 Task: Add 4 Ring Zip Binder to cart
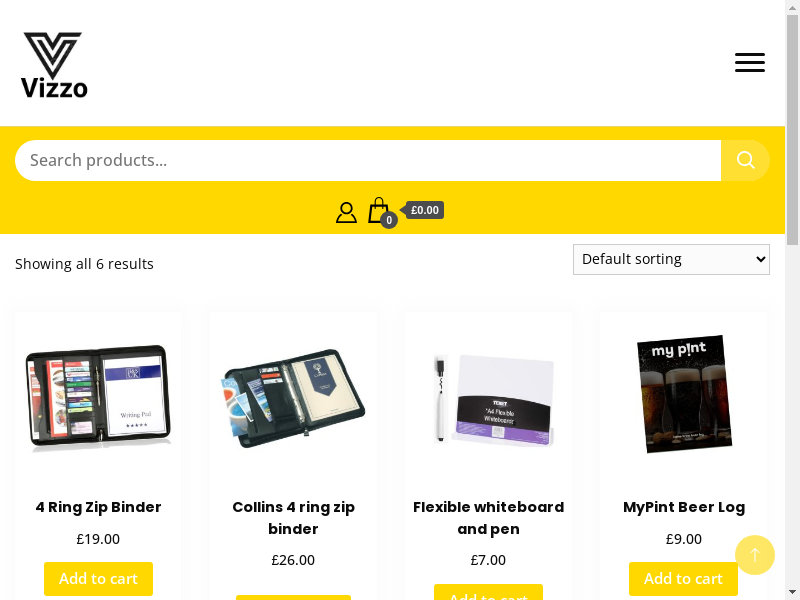tap(98, 579)
